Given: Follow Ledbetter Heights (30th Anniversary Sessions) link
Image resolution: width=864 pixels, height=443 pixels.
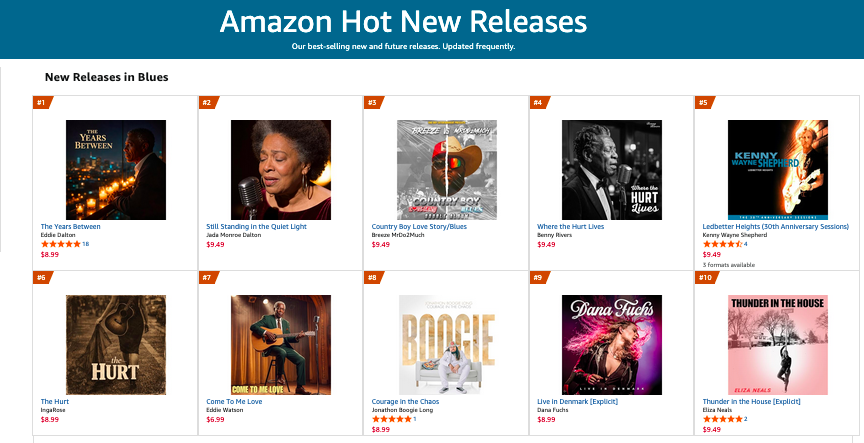Looking at the screenshot, I should click(775, 226).
